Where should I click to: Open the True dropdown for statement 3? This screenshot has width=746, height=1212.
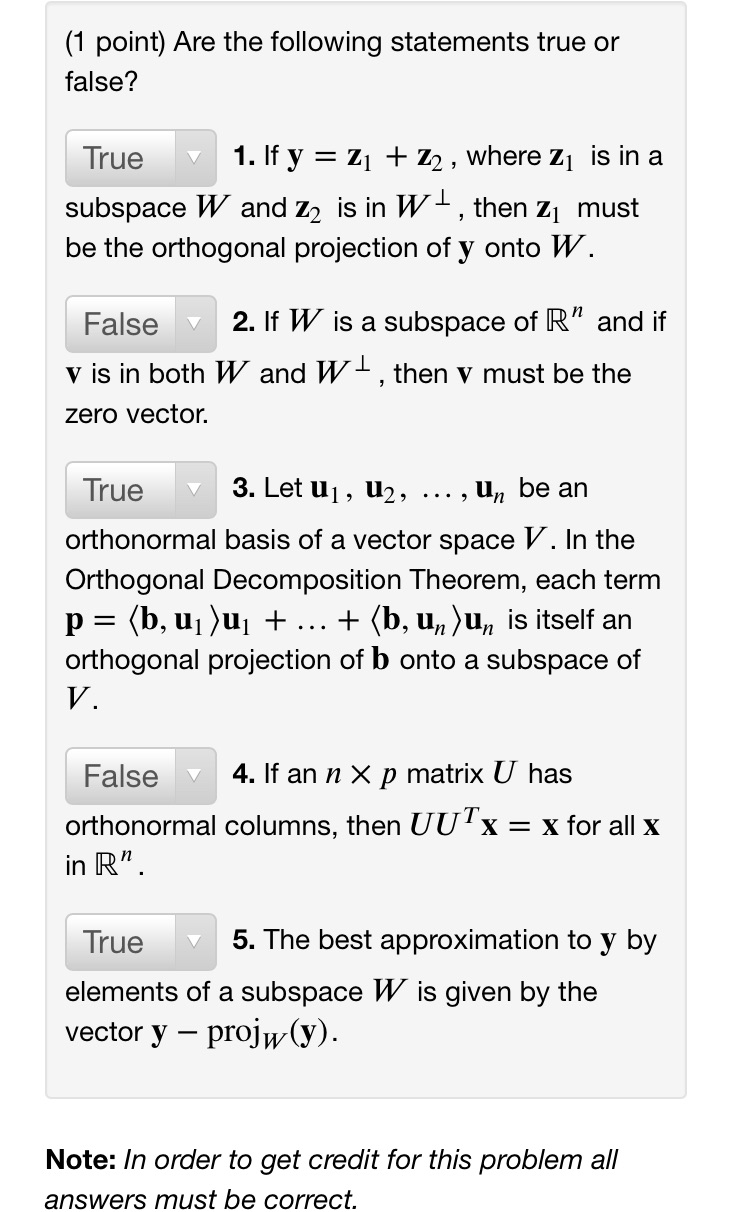coord(130,490)
